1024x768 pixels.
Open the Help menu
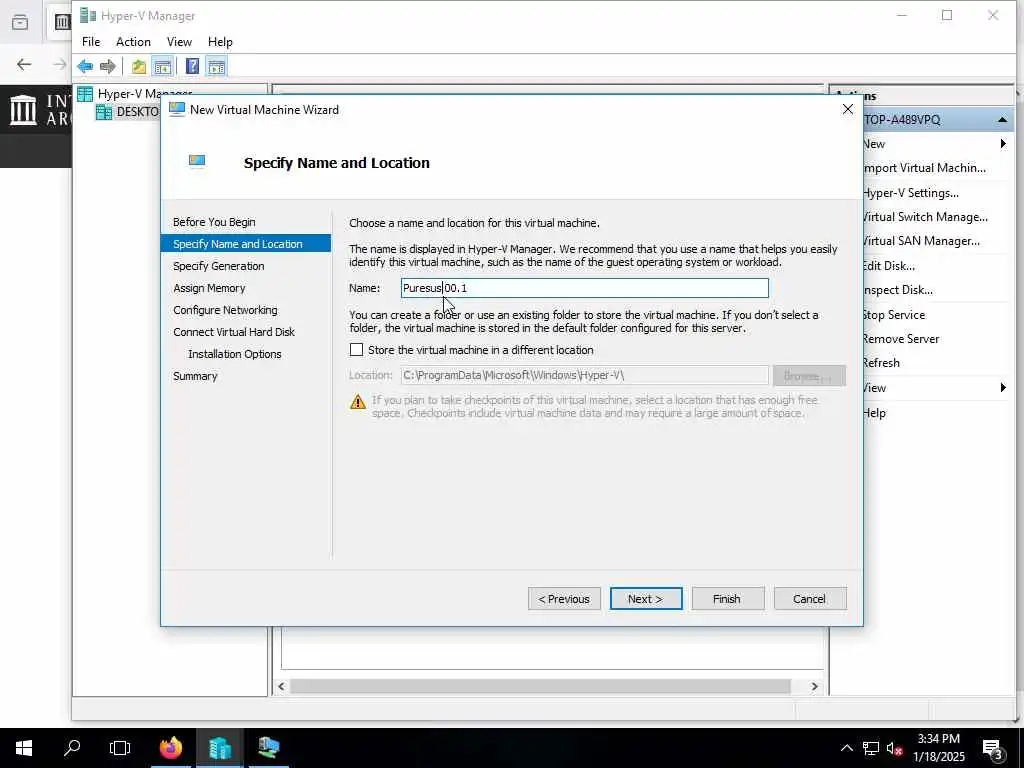coord(220,42)
